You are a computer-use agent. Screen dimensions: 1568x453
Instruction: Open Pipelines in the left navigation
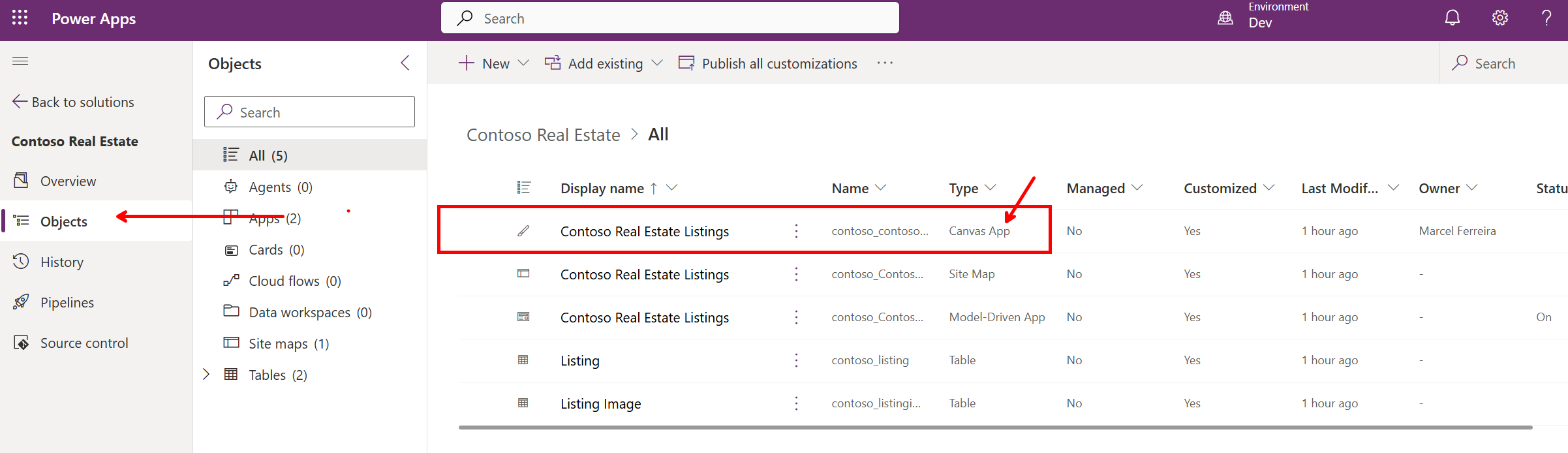pos(67,302)
